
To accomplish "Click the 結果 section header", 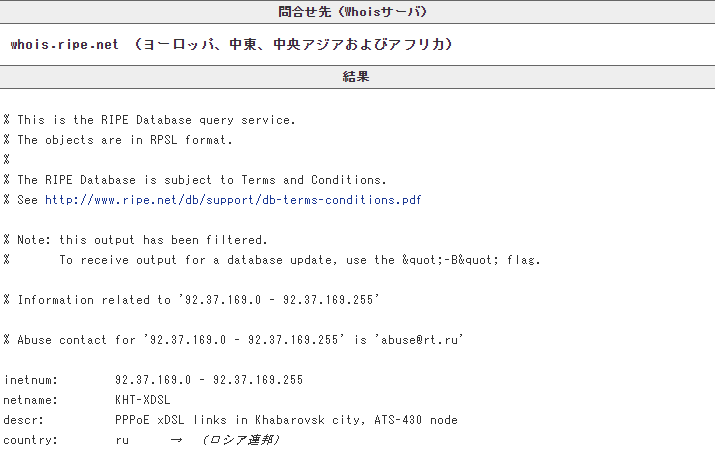I will 357,77.
